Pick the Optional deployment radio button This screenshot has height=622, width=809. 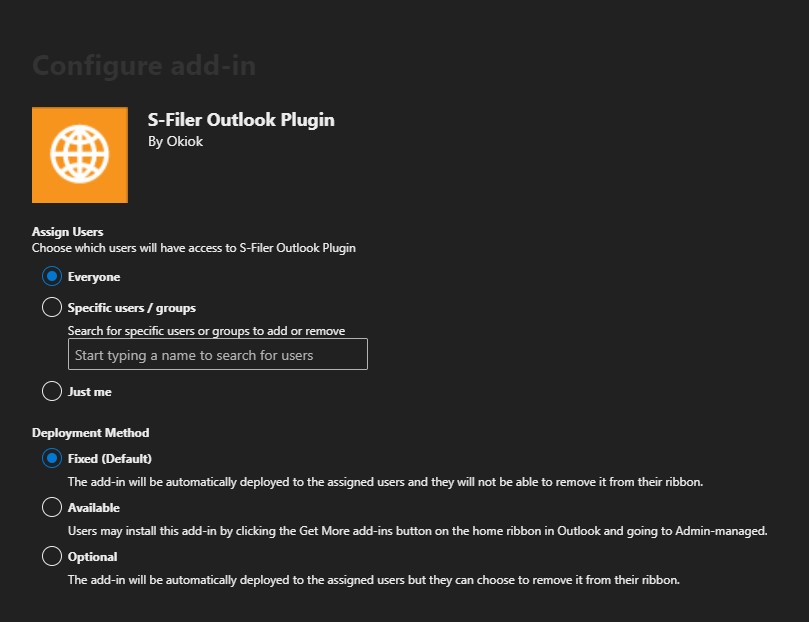coord(52,556)
